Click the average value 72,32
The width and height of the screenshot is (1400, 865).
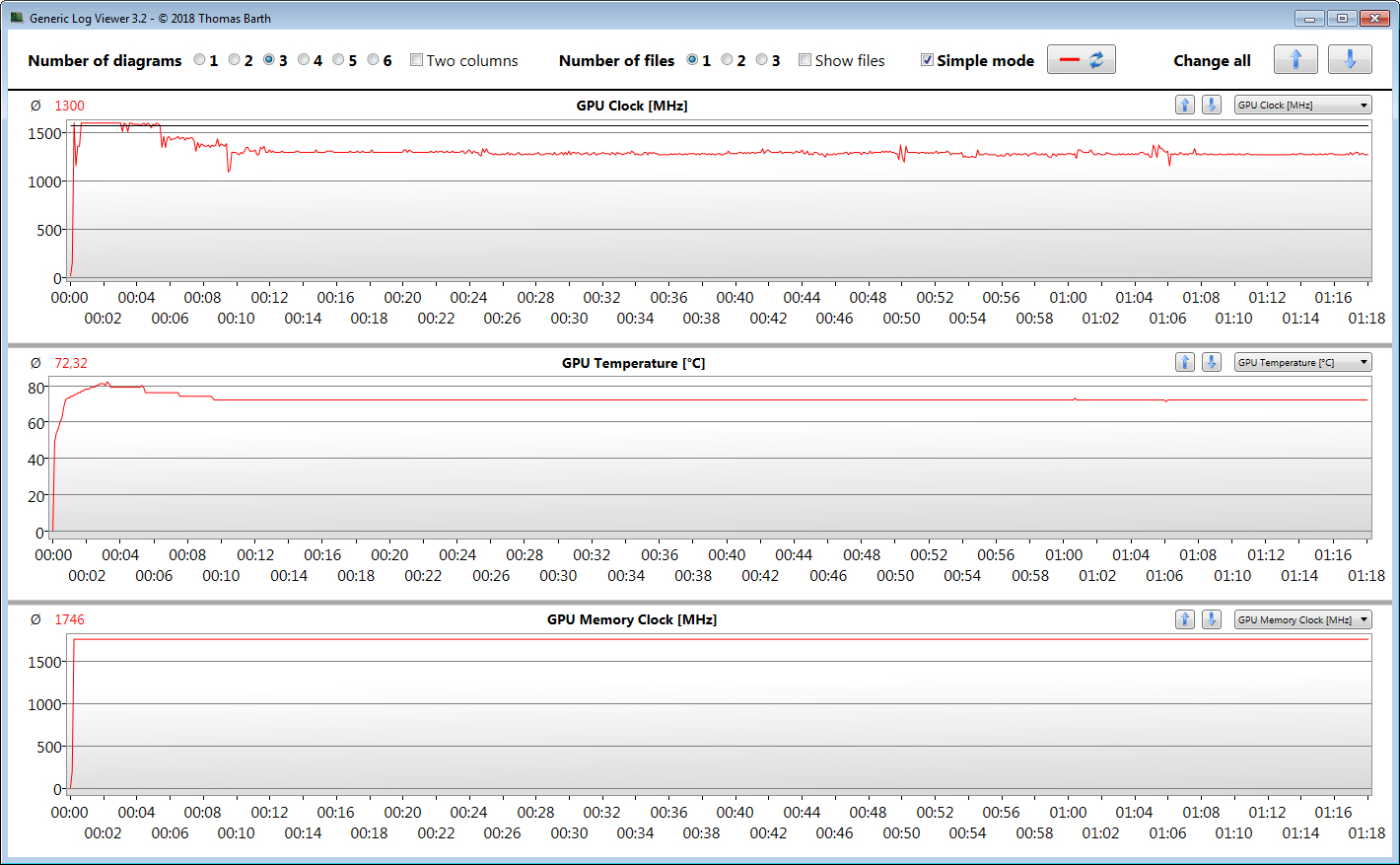coord(71,363)
